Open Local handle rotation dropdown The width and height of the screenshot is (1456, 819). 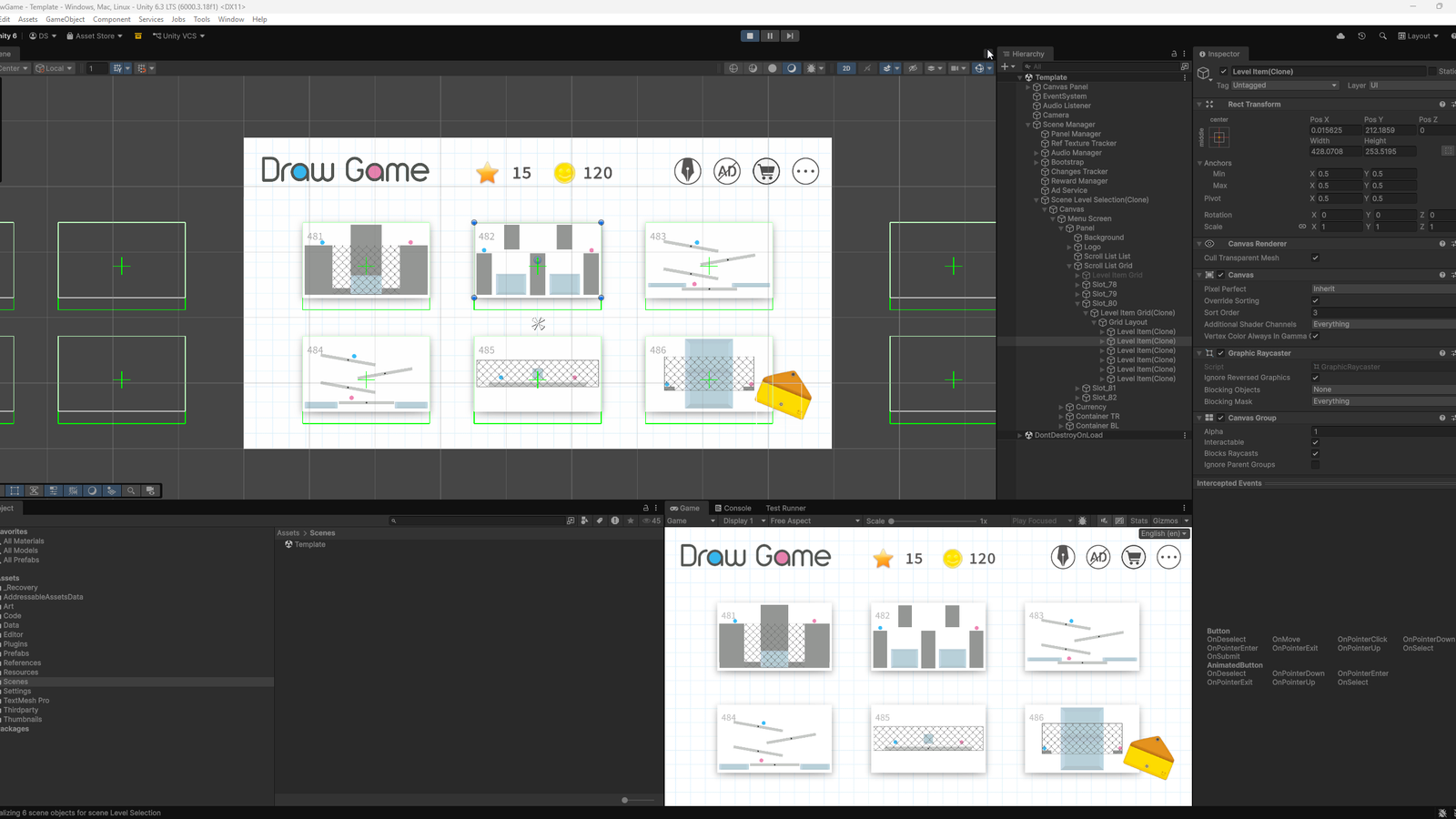click(53, 68)
